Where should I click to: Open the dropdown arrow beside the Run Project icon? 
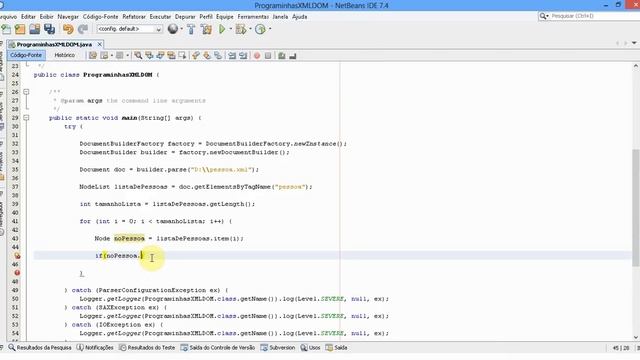tap(230, 29)
